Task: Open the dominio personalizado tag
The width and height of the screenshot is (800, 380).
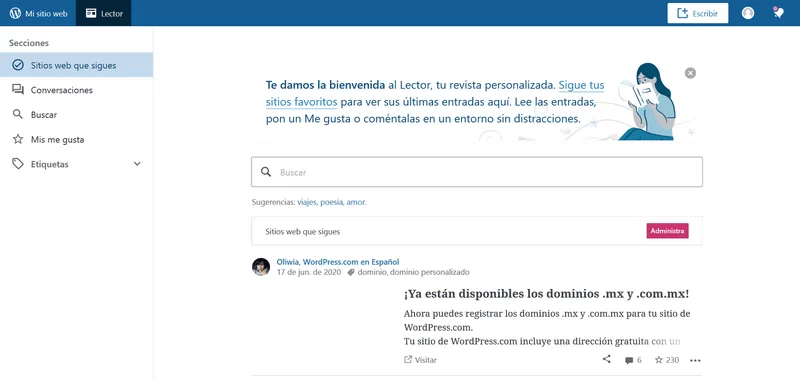Action: [x=430, y=272]
